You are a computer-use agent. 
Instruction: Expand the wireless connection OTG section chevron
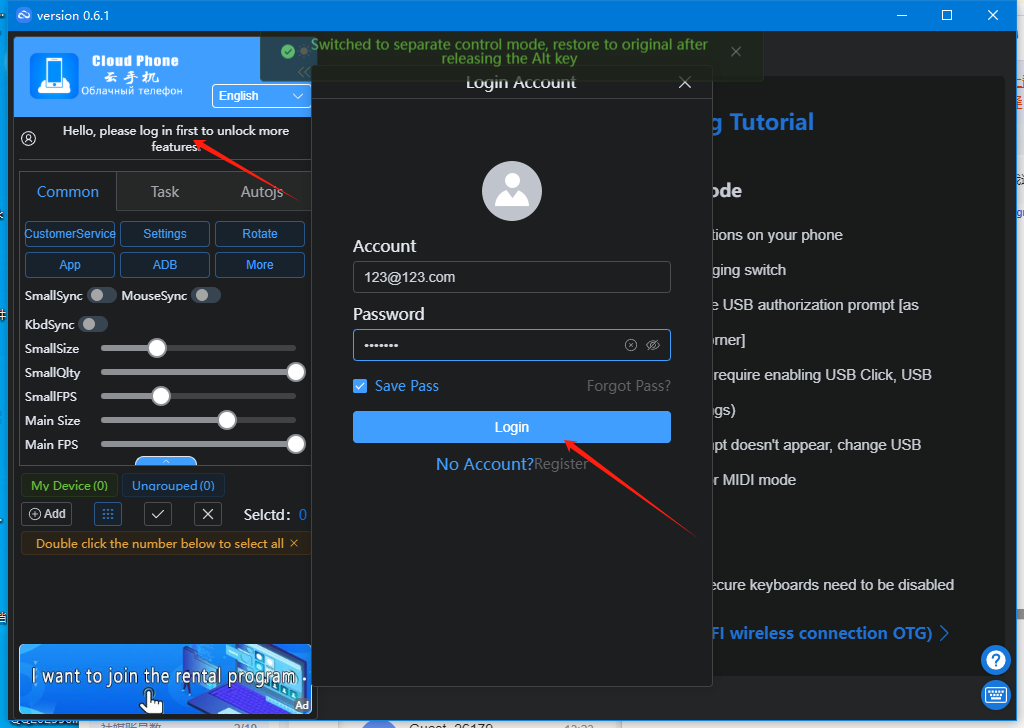click(x=944, y=633)
